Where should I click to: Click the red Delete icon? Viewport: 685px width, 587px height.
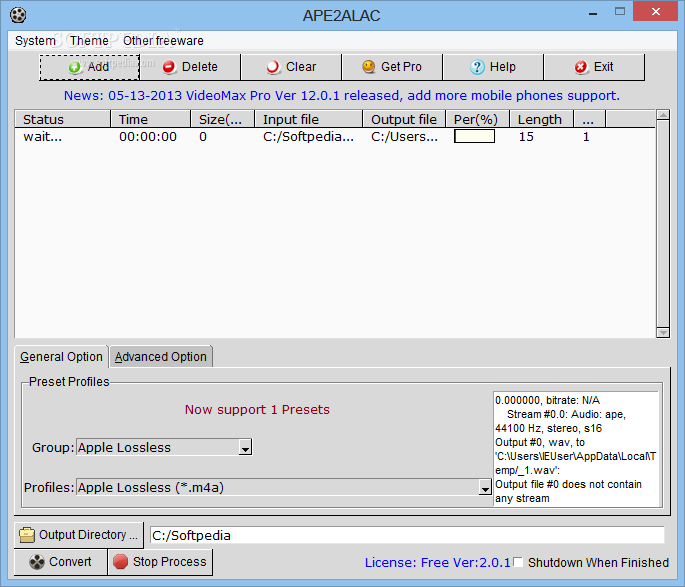[169, 67]
